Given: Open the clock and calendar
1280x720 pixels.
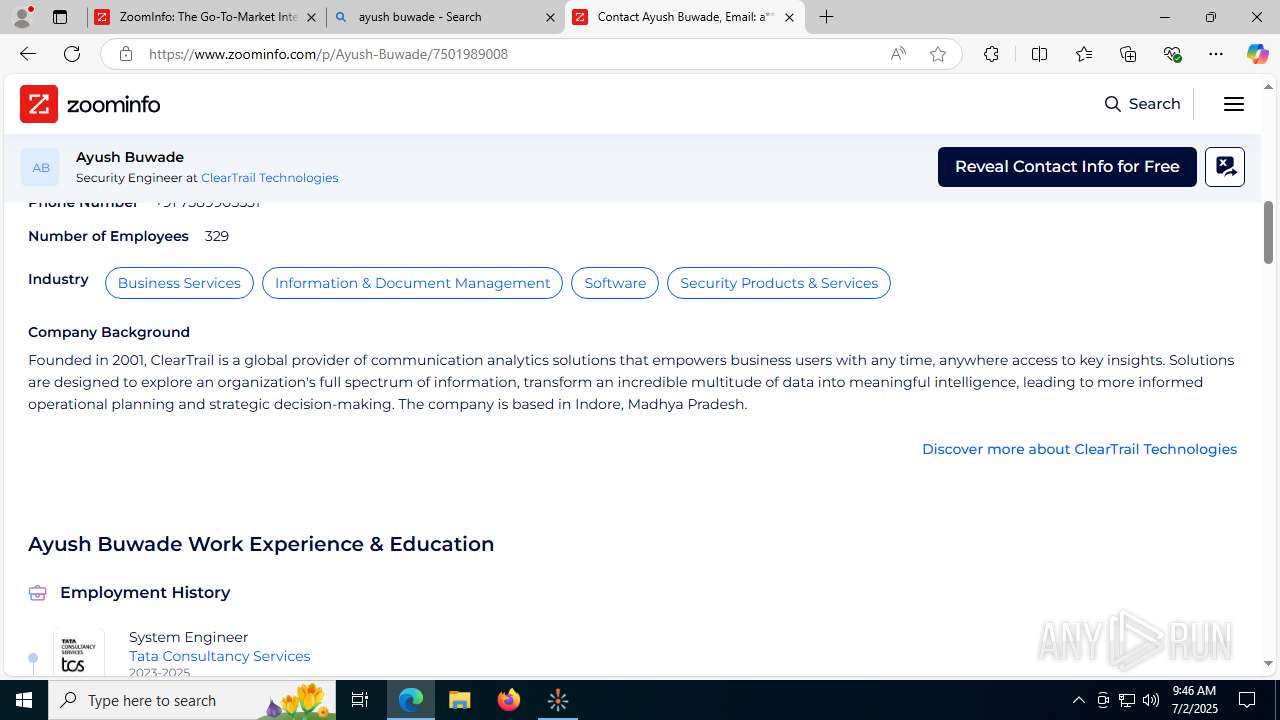Looking at the screenshot, I should coord(1194,700).
